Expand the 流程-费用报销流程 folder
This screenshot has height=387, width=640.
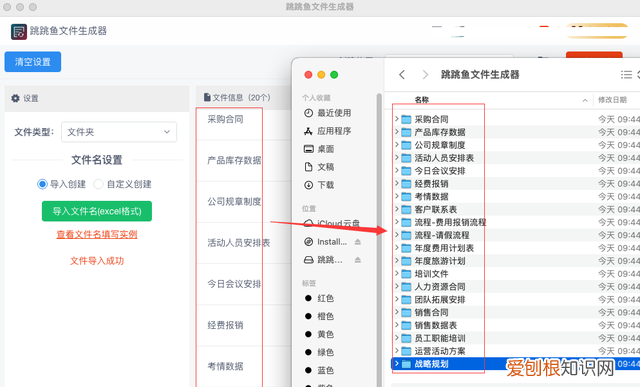[x=396, y=222]
